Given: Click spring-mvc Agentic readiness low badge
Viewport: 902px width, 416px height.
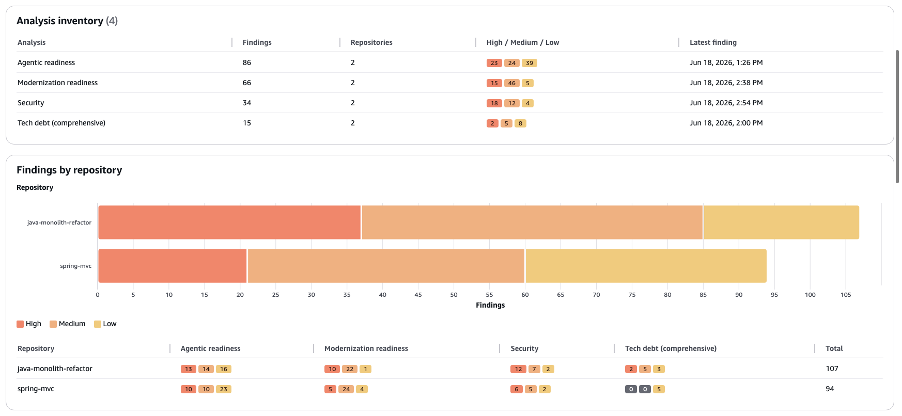Looking at the screenshot, I should pyautogui.click(x=223, y=390).
